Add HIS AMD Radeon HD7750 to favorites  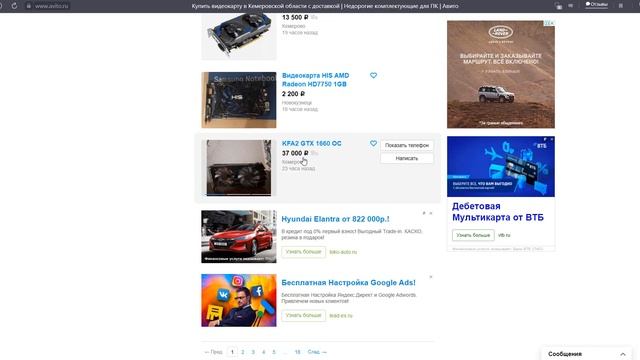tap(373, 76)
